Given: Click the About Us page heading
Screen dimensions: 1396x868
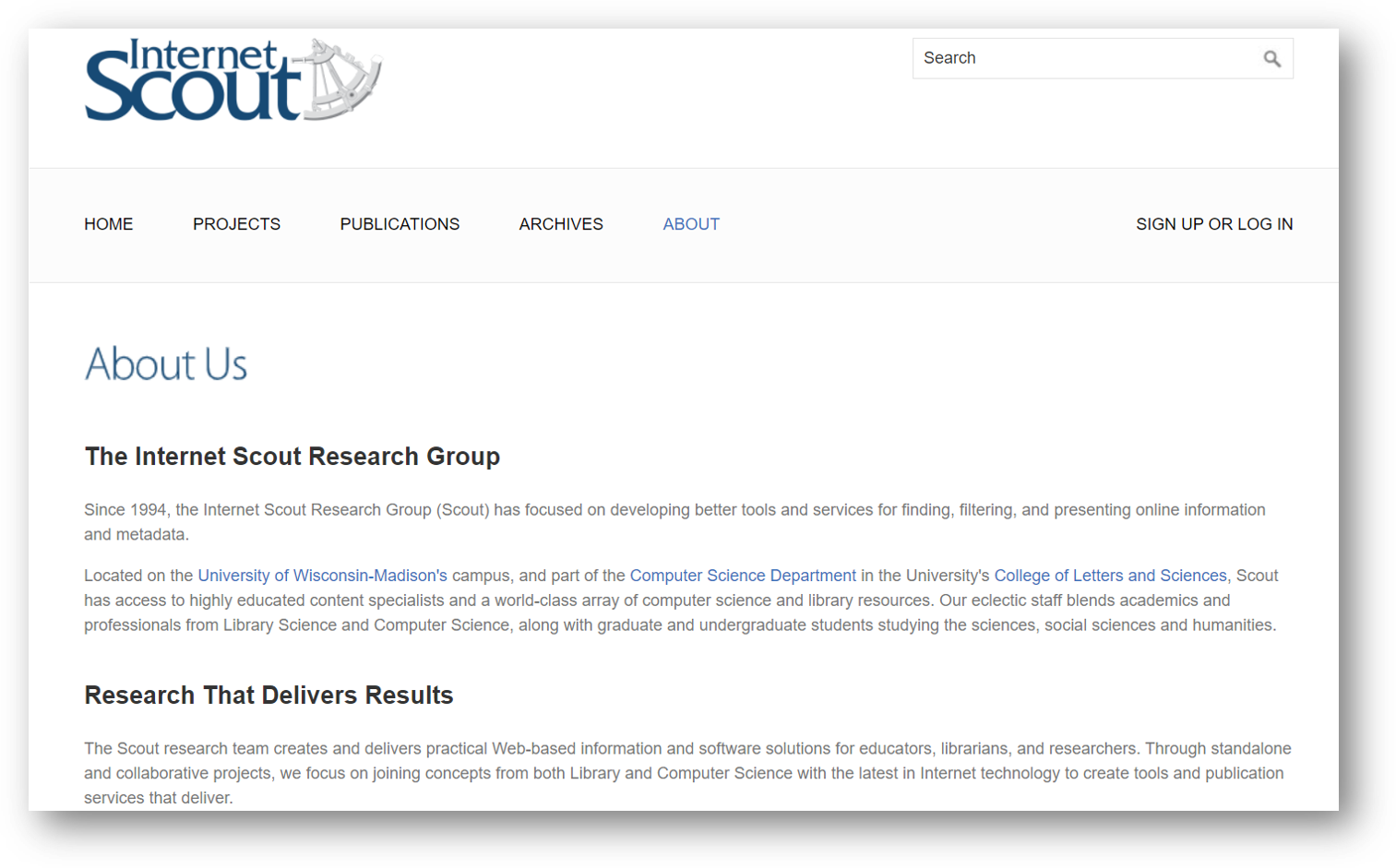Looking at the screenshot, I should pos(166,364).
